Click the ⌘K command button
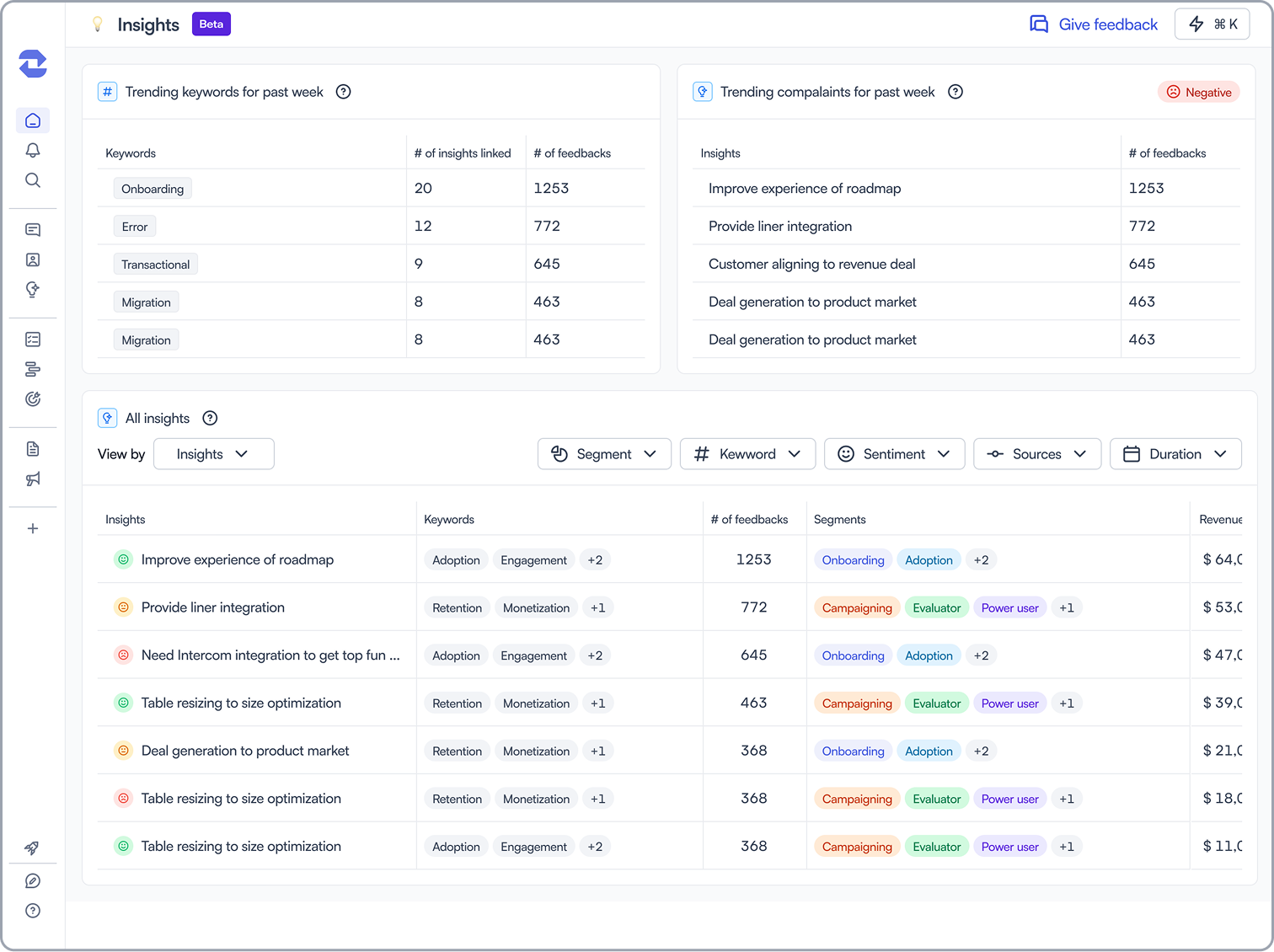Screen dimensions: 1274x952 [x=1212, y=24]
